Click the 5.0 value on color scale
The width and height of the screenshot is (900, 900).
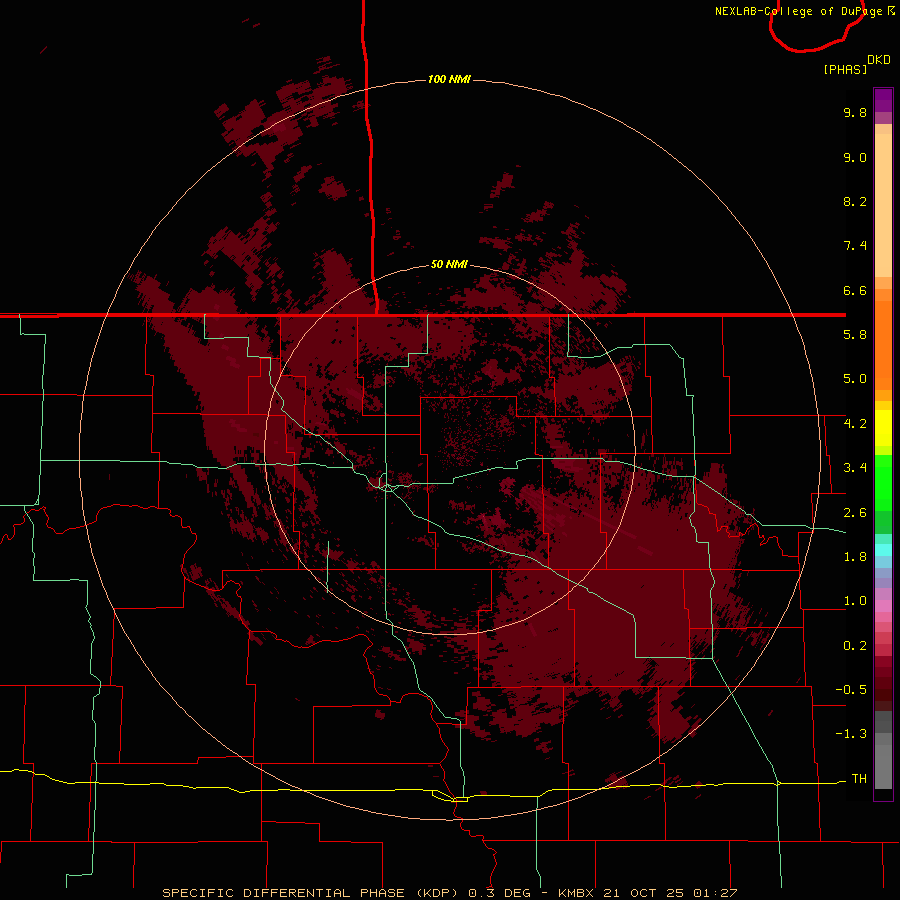pyautogui.click(x=855, y=379)
